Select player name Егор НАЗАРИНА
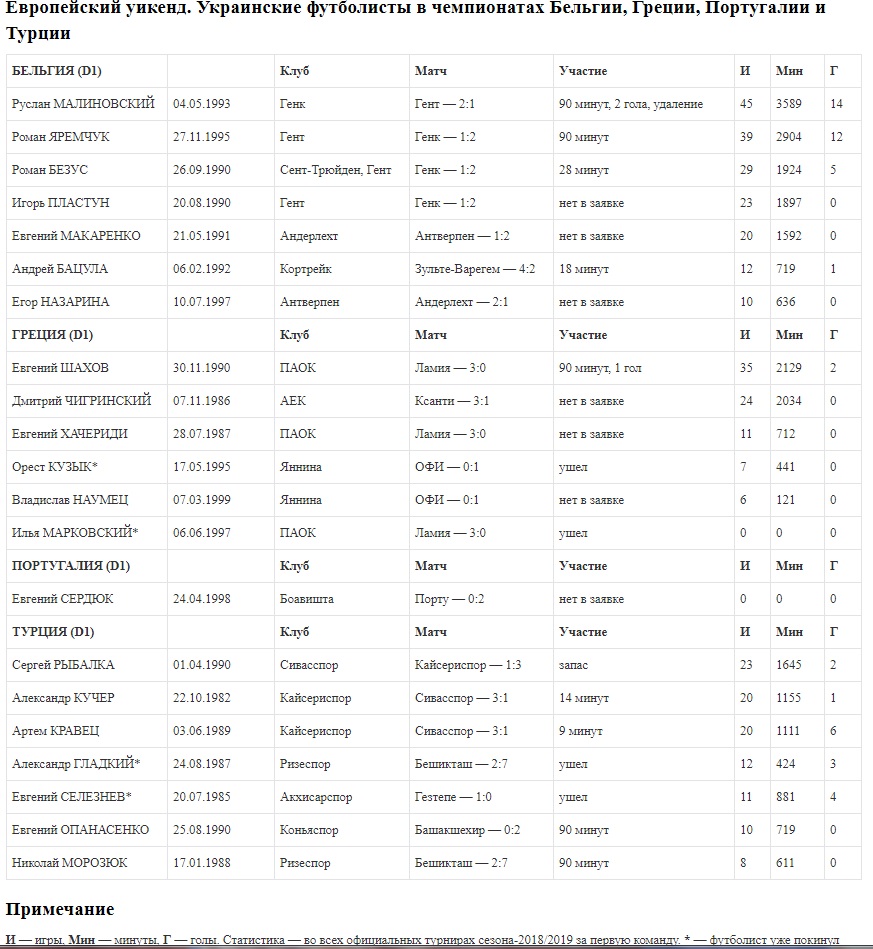 tap(61, 302)
